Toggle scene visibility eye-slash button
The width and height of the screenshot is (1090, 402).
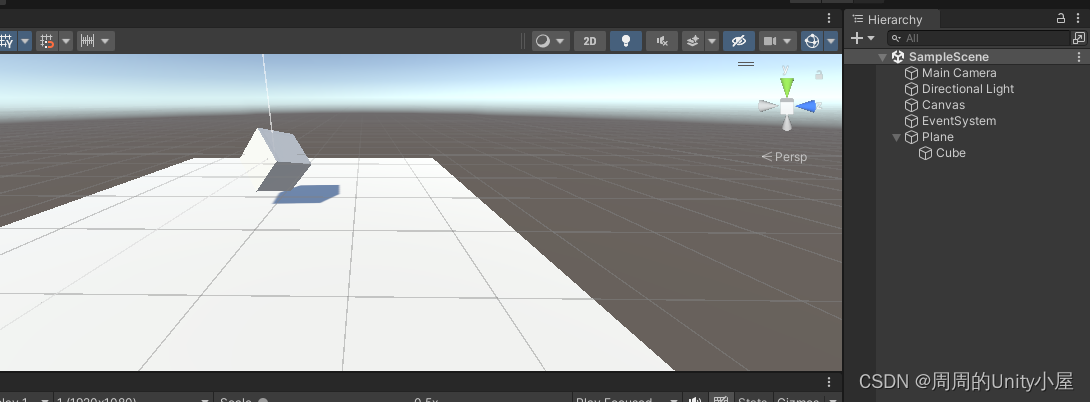(x=738, y=41)
